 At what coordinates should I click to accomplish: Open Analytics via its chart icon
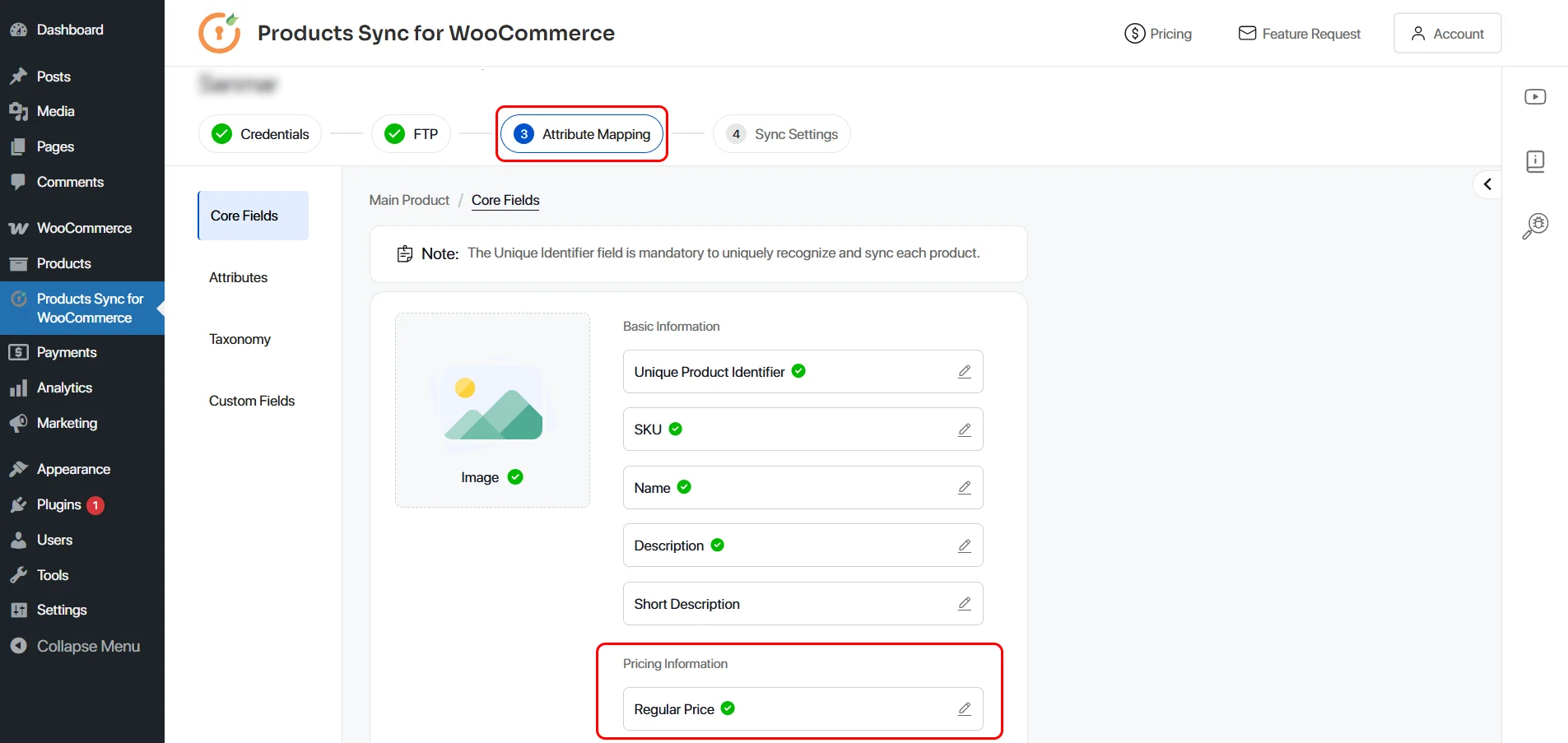(18, 387)
